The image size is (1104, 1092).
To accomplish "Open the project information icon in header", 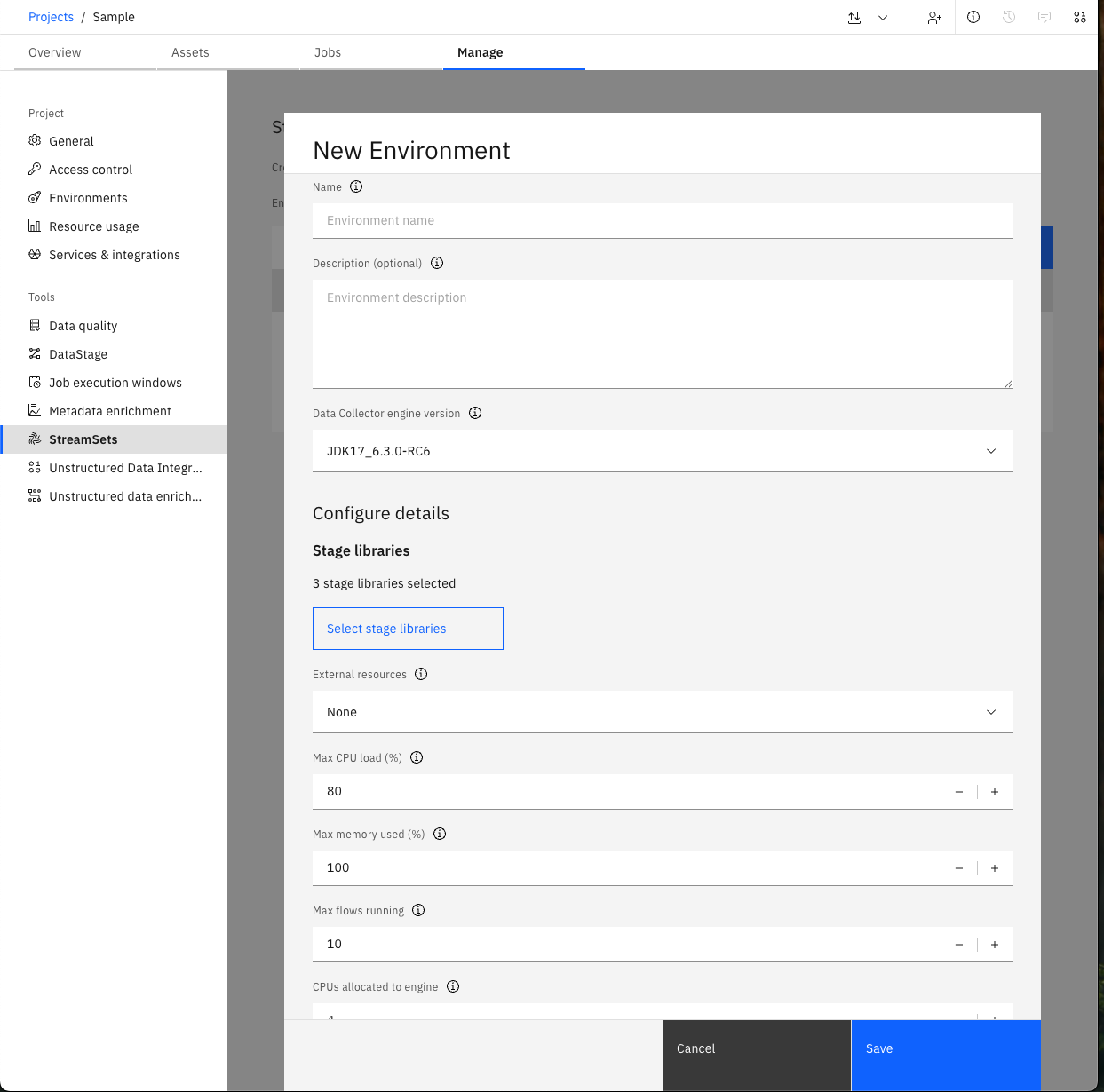I will tap(973, 17).
